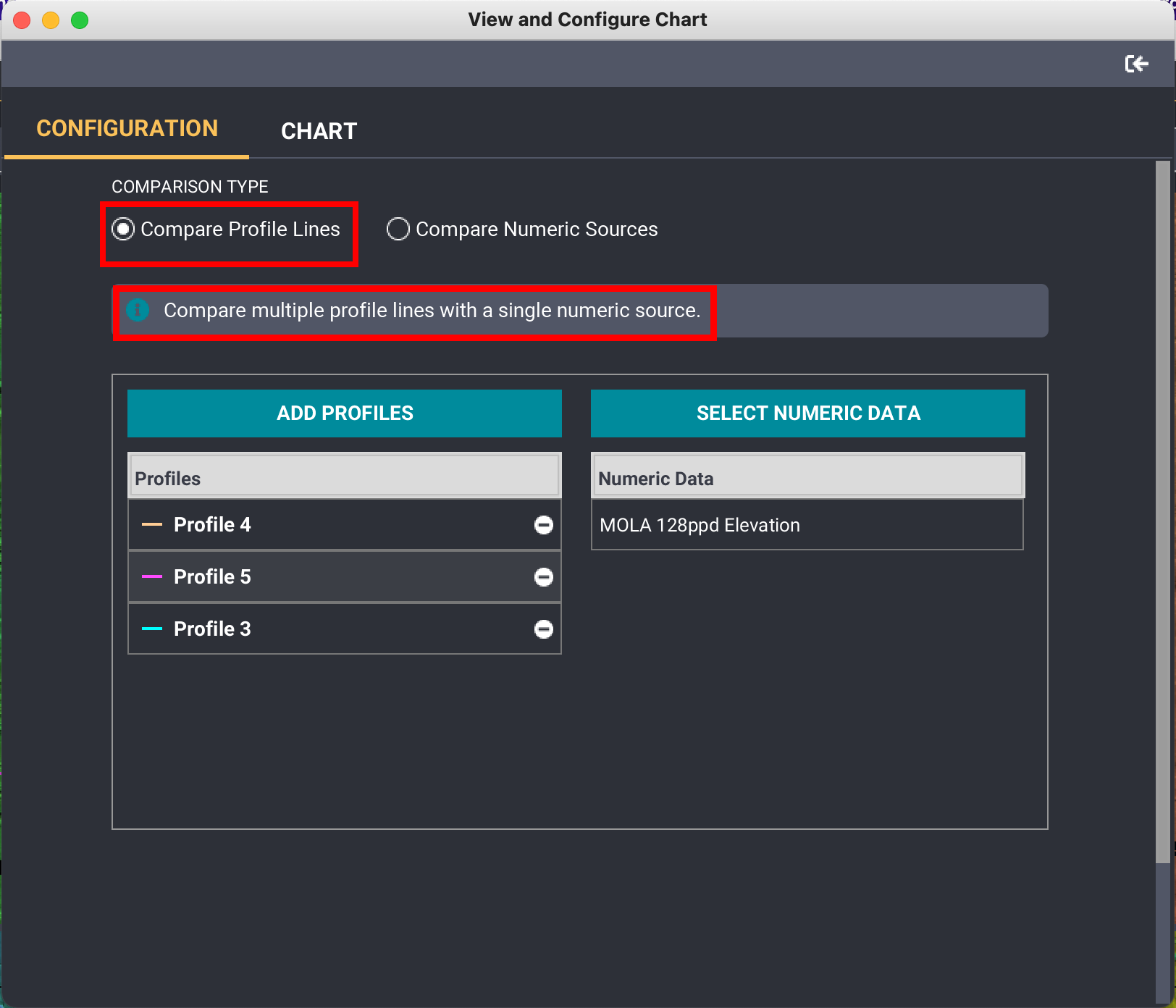Image resolution: width=1176 pixels, height=1008 pixels.
Task: Click the Numeric Data column header
Action: [807, 476]
